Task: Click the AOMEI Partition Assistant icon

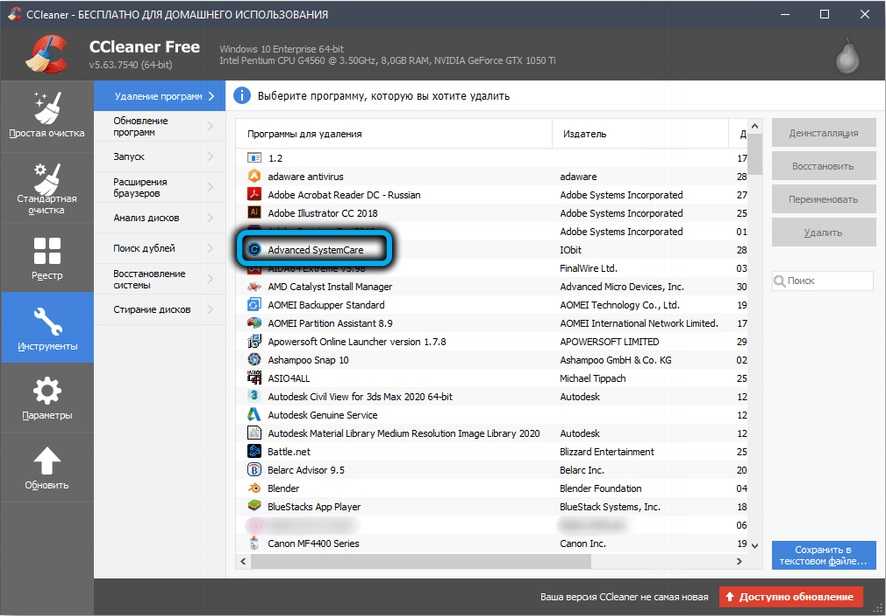Action: coord(254,323)
